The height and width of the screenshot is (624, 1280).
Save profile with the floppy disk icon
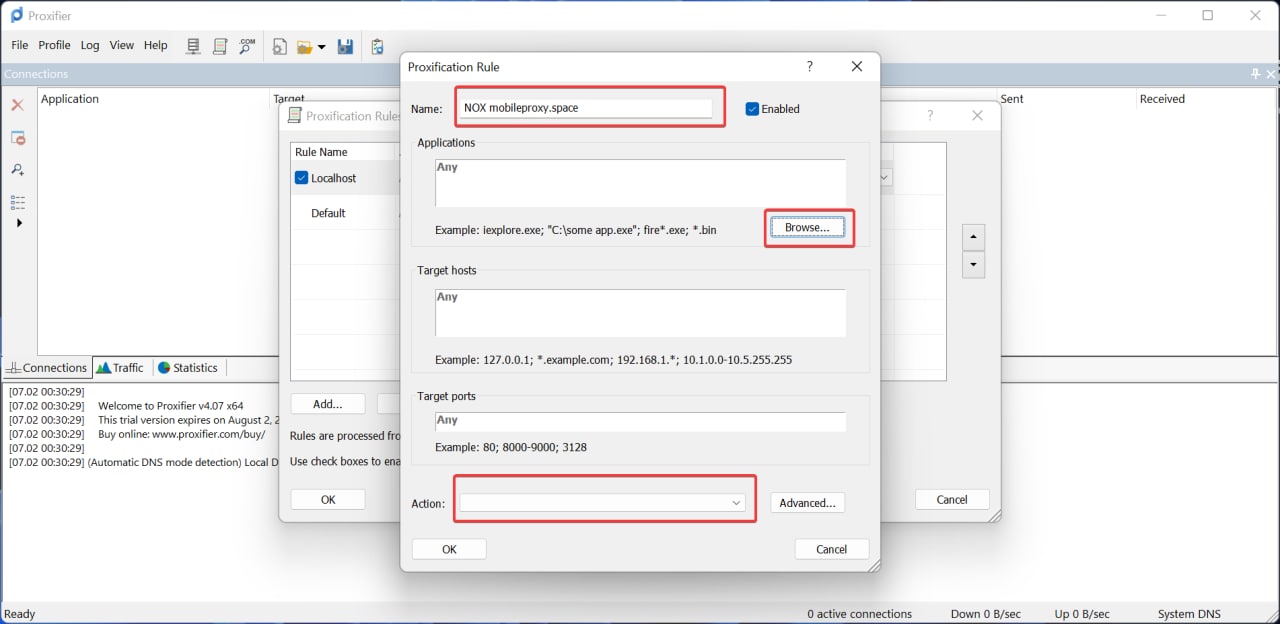345,46
